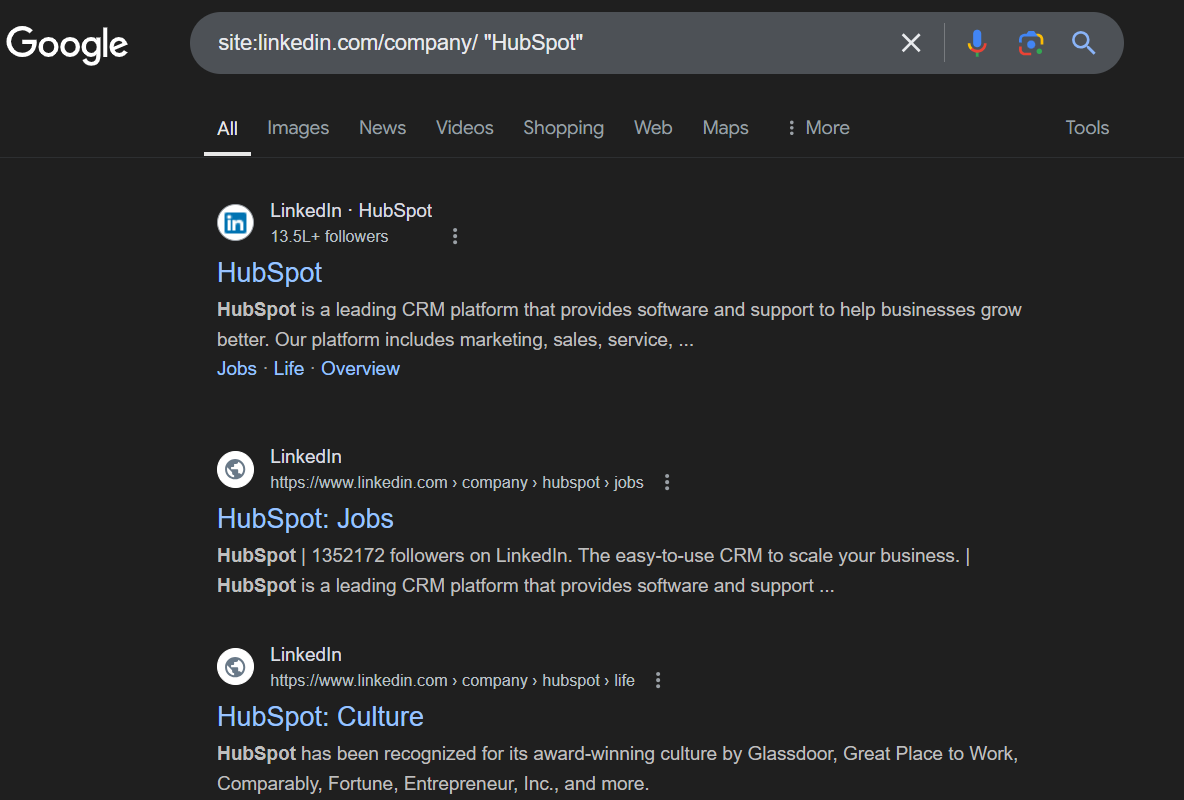This screenshot has height=800, width=1184.
Task: Switch to the Images tab
Action: click(x=298, y=128)
